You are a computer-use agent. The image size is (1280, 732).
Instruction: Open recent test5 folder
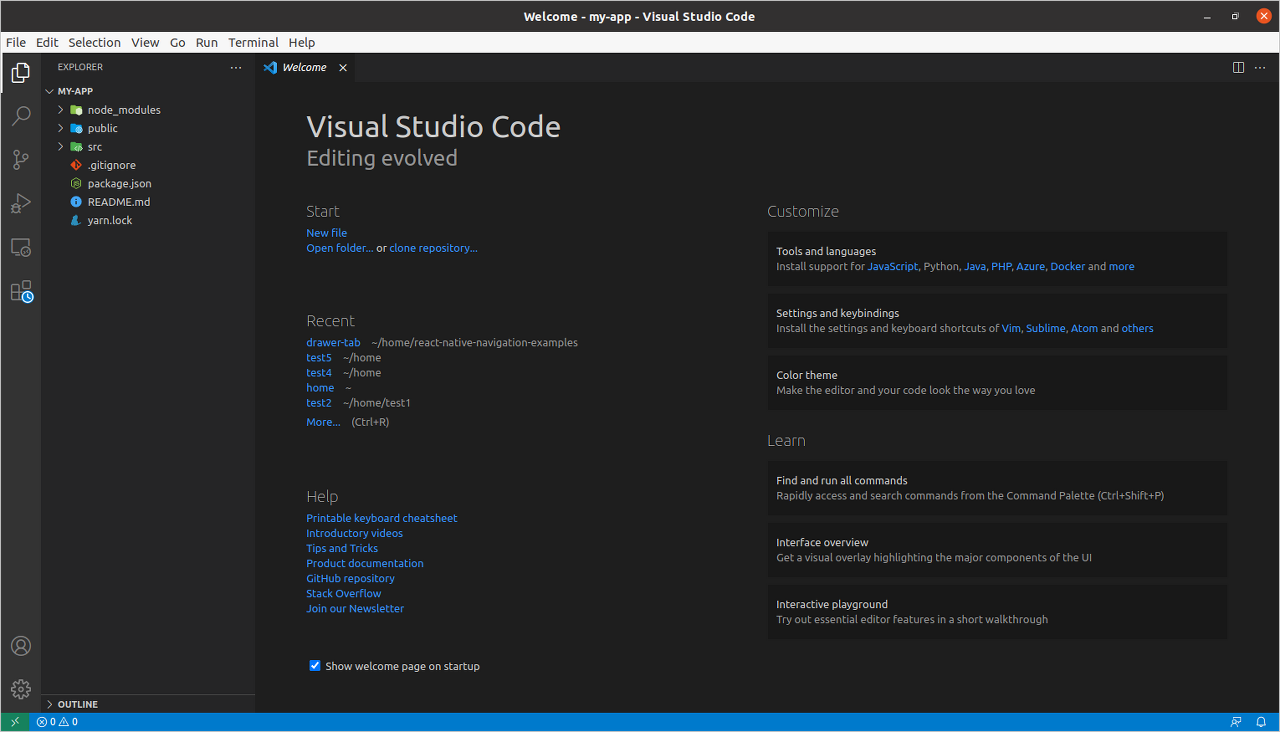point(319,358)
